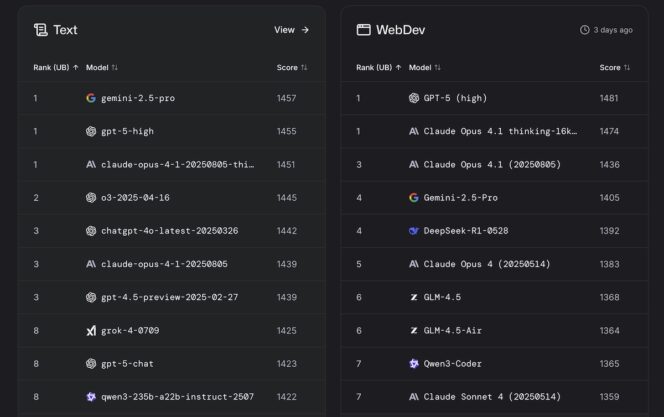Viewport: 664px width, 417px height.
Task: Open the Text leaderboard View link
Action: coord(291,30)
